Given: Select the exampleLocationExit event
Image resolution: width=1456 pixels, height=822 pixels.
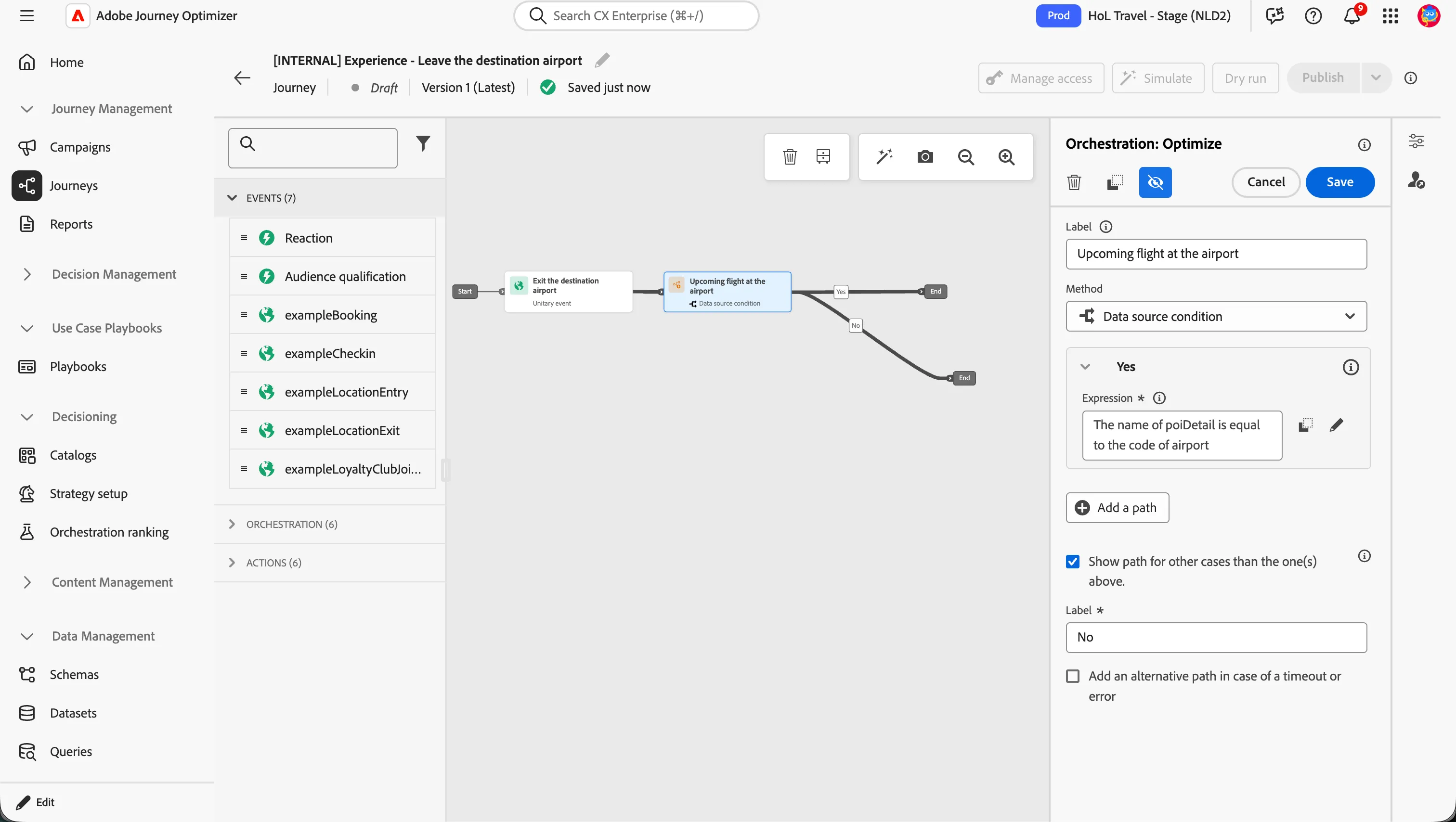Looking at the screenshot, I should tap(332, 430).
